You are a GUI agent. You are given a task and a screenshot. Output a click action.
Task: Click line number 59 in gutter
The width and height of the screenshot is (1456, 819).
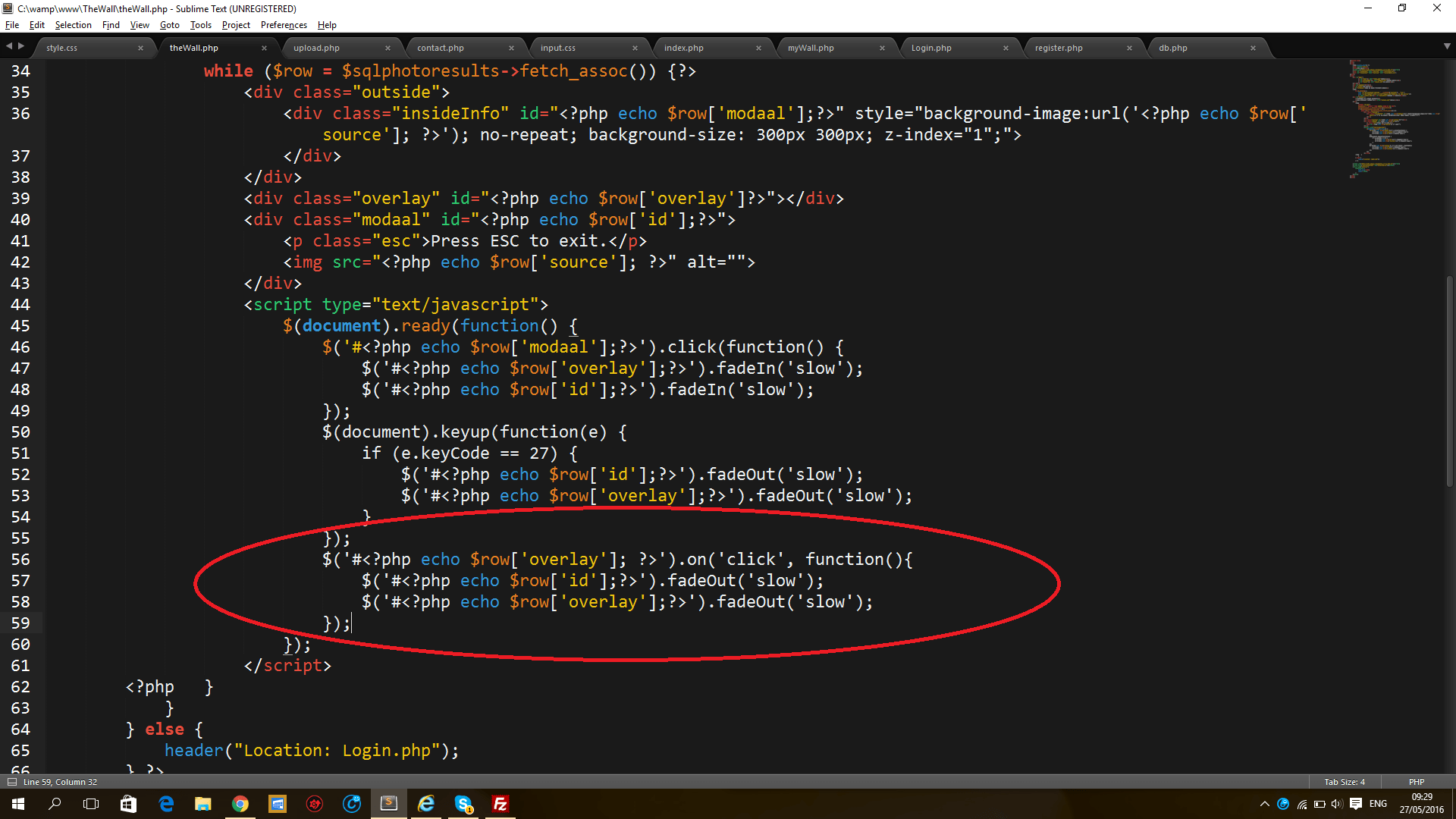(20, 623)
